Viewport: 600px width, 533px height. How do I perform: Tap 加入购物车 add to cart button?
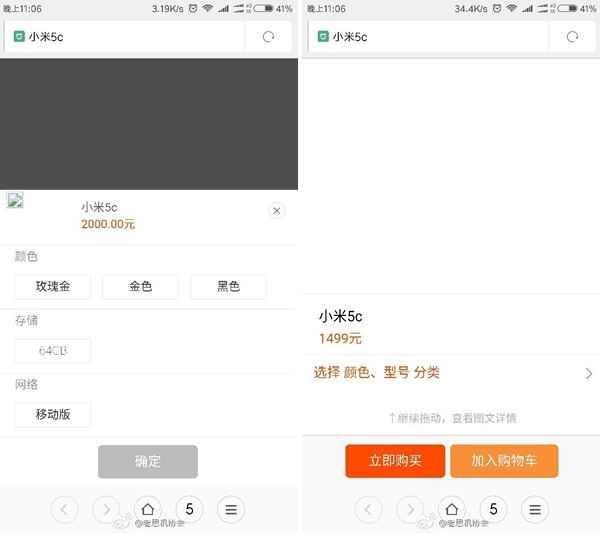(x=504, y=461)
